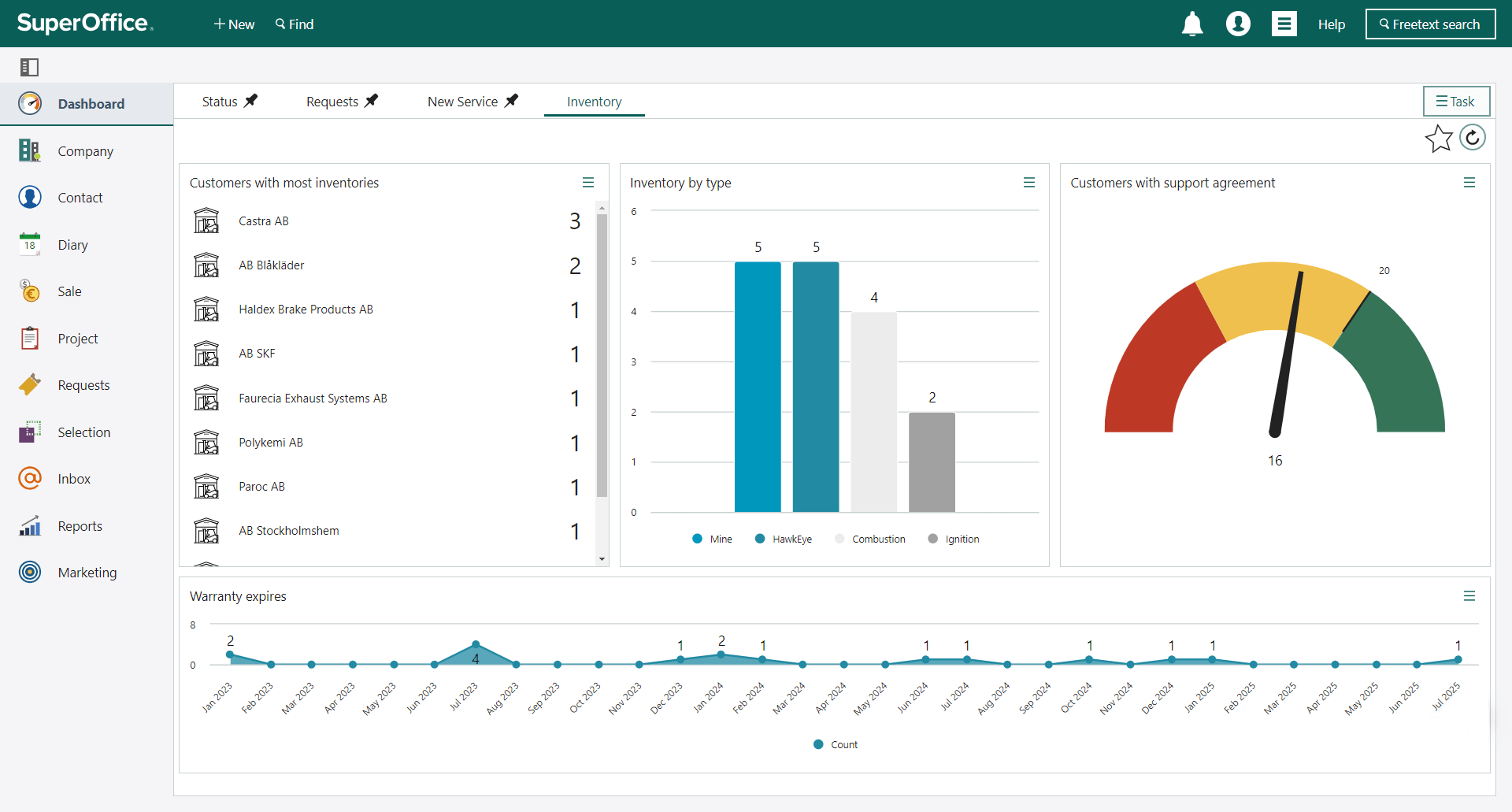Open the Diary calendar icon
The image size is (1512, 812).
point(30,244)
